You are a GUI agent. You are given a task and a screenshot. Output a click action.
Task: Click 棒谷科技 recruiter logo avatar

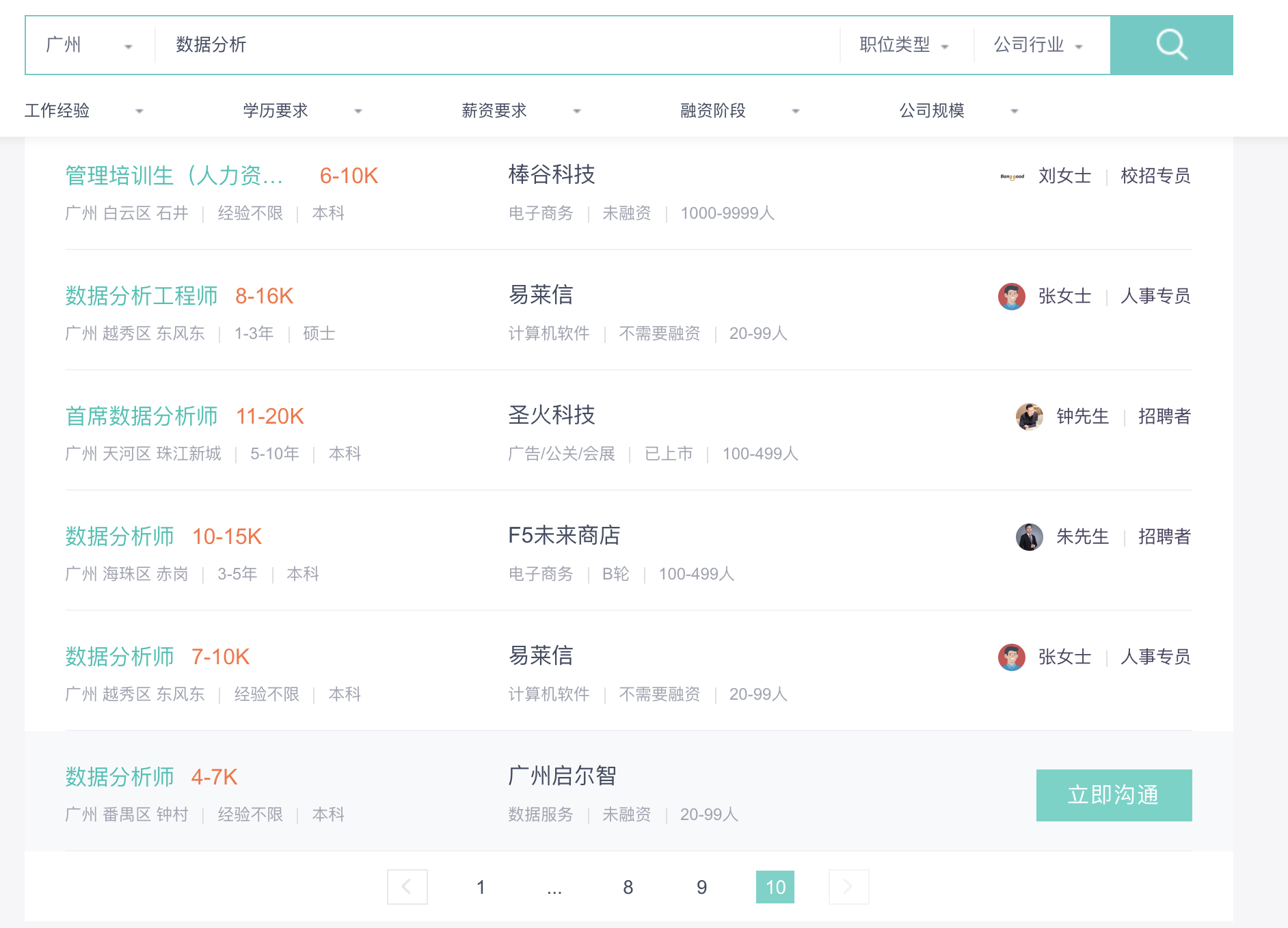[1012, 176]
